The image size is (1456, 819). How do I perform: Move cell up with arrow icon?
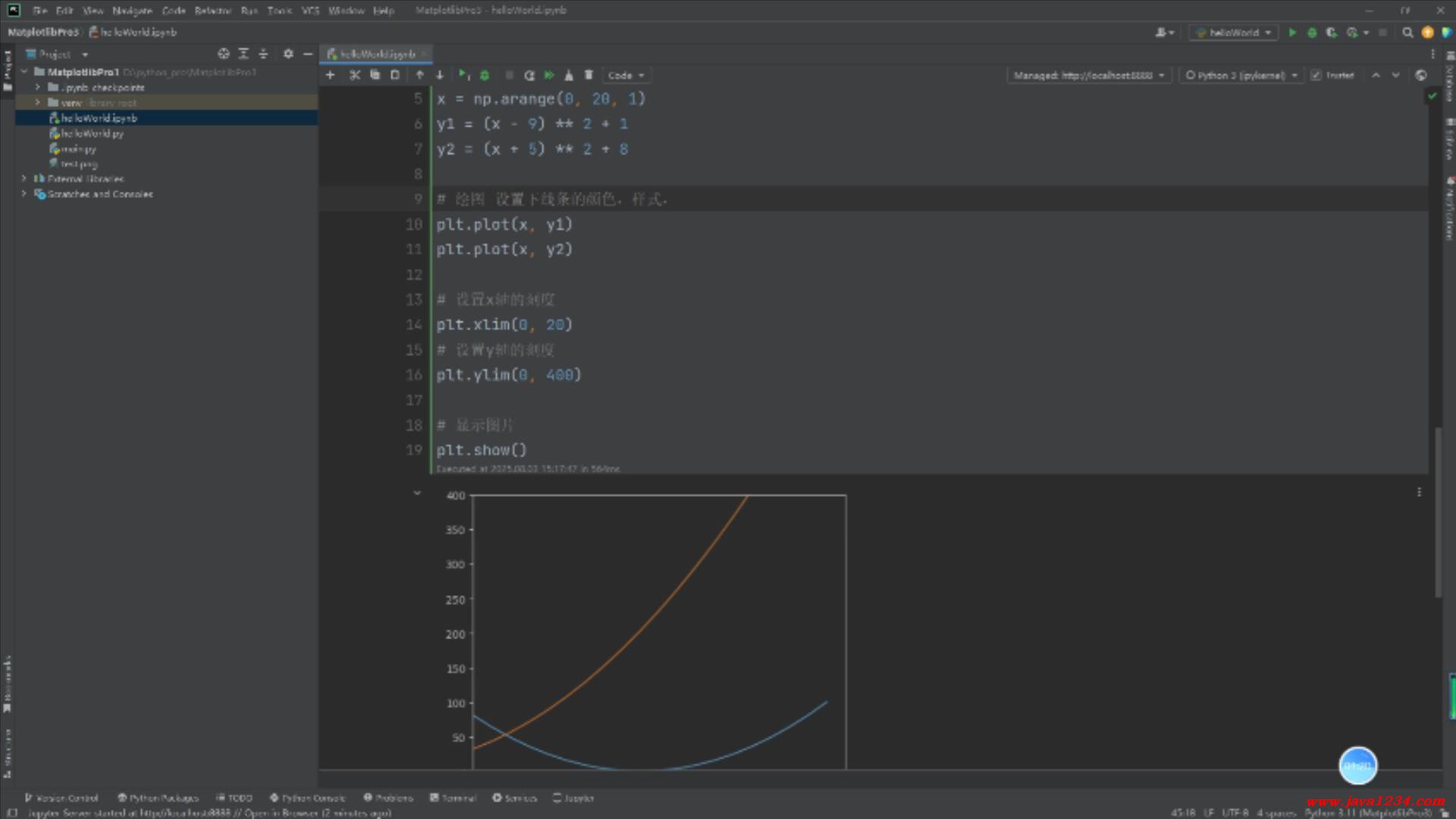coord(419,75)
